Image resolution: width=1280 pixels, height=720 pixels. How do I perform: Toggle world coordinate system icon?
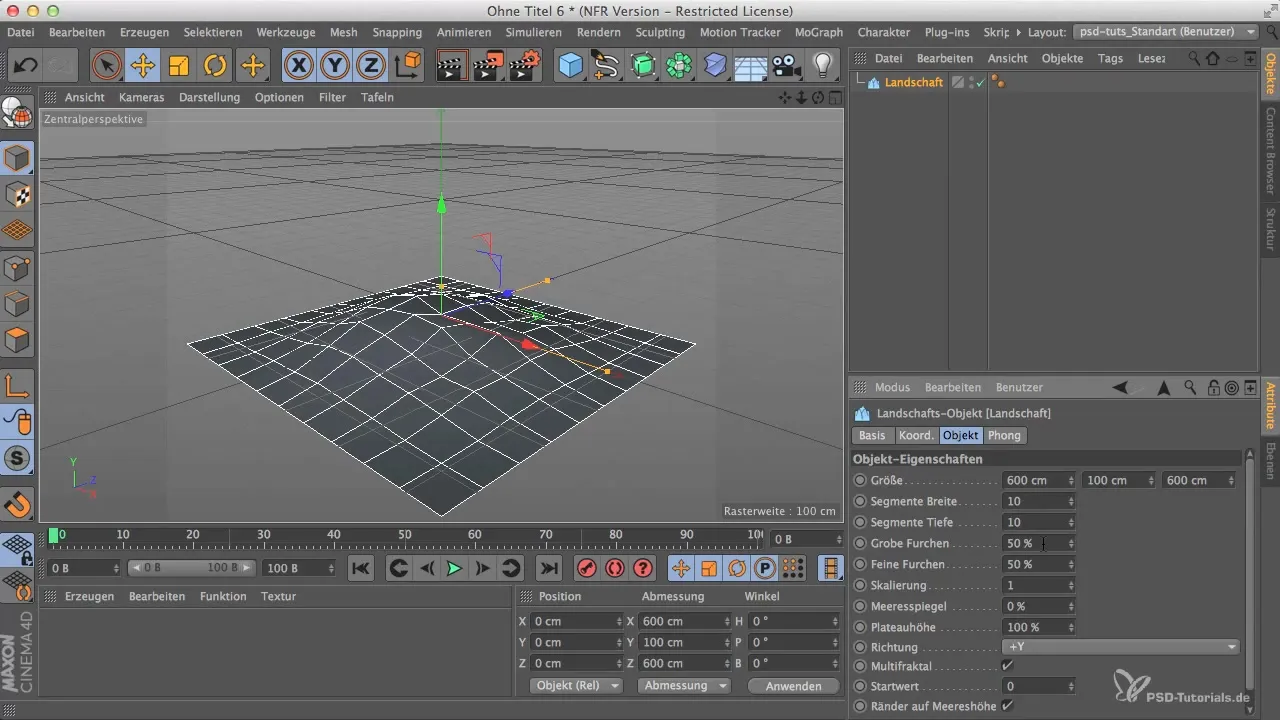407,66
